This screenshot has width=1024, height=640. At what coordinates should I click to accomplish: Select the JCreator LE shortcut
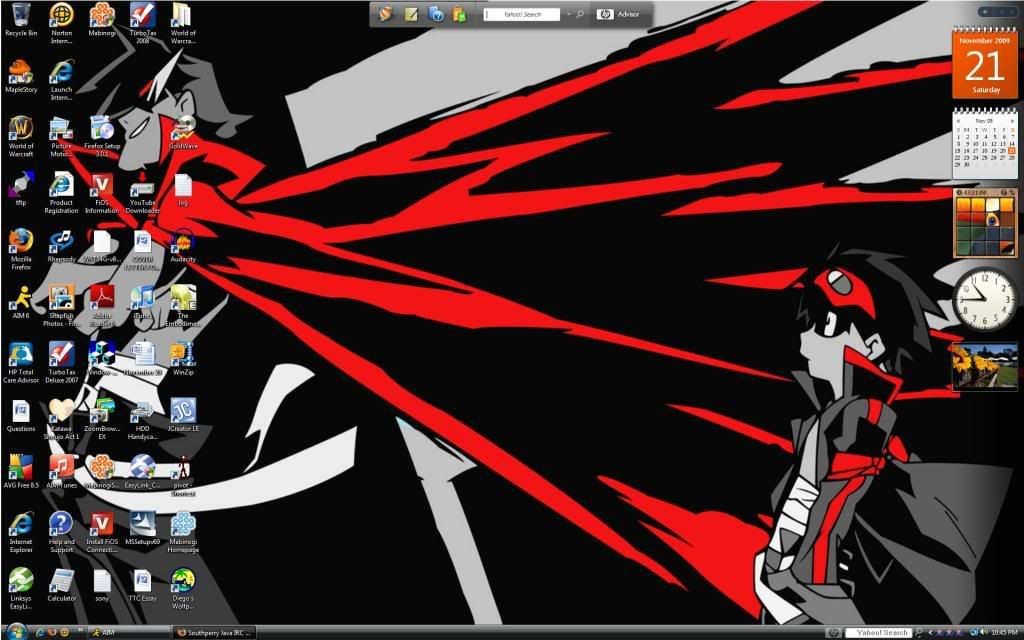click(x=183, y=415)
